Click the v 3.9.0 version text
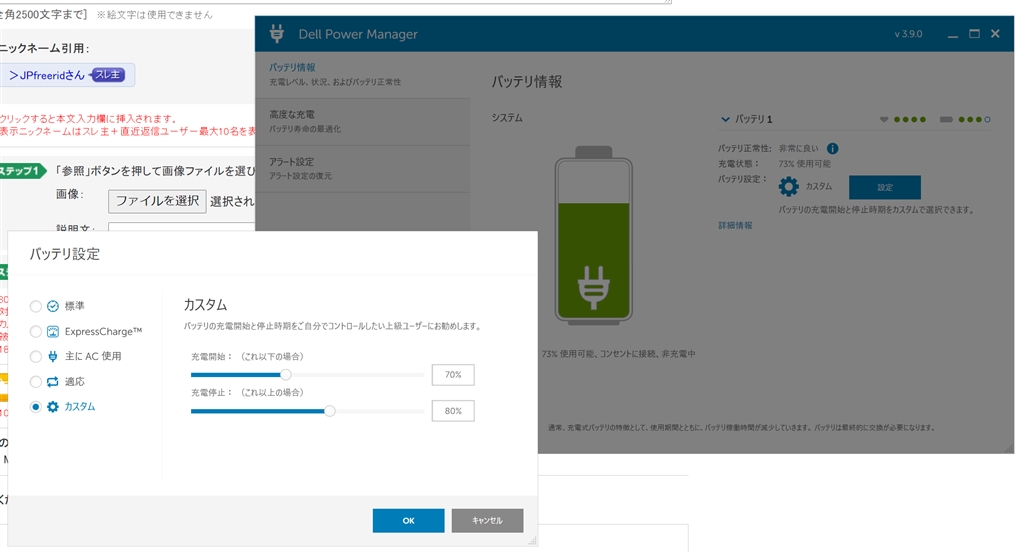The height and width of the screenshot is (553, 1024). point(908,34)
